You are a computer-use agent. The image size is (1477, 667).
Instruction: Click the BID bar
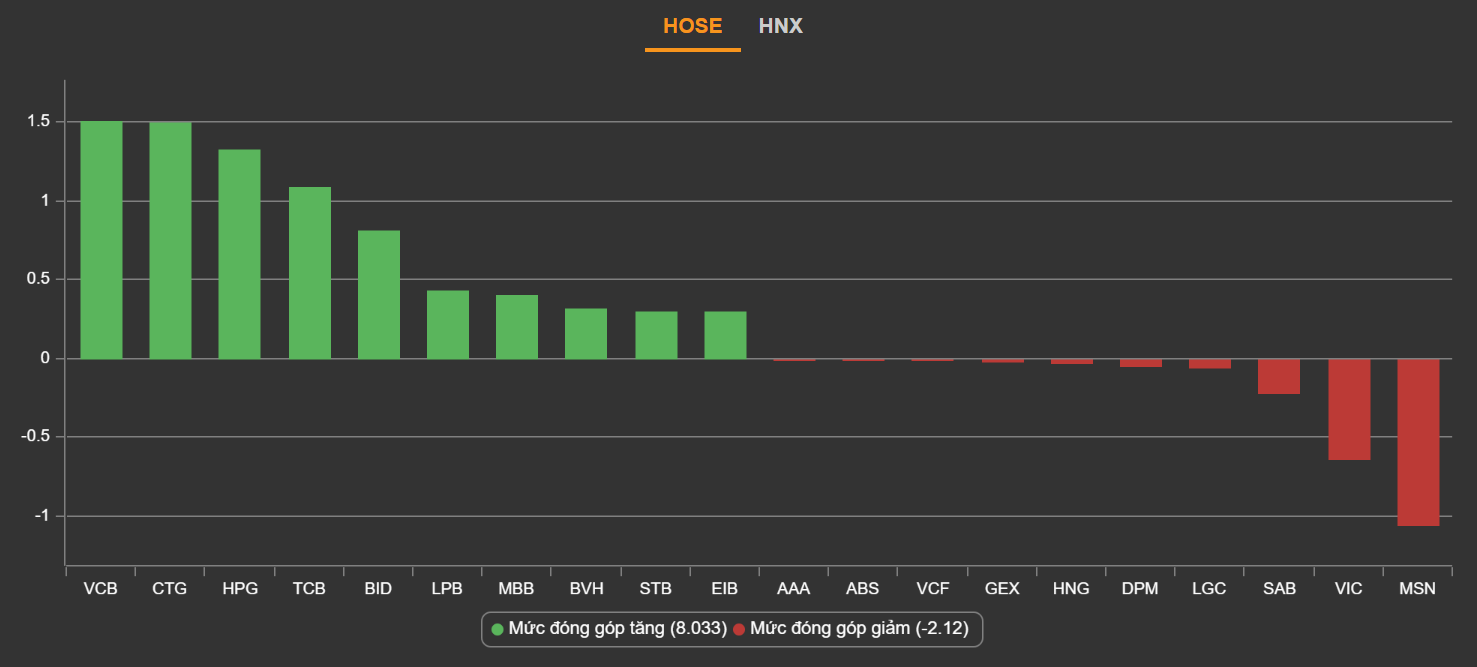coord(378,294)
